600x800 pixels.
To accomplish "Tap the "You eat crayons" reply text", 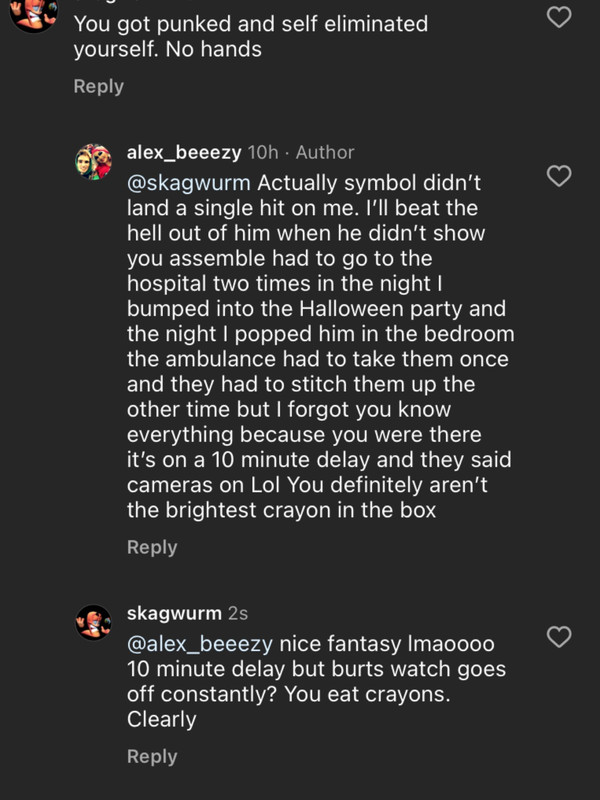I will coord(367,694).
